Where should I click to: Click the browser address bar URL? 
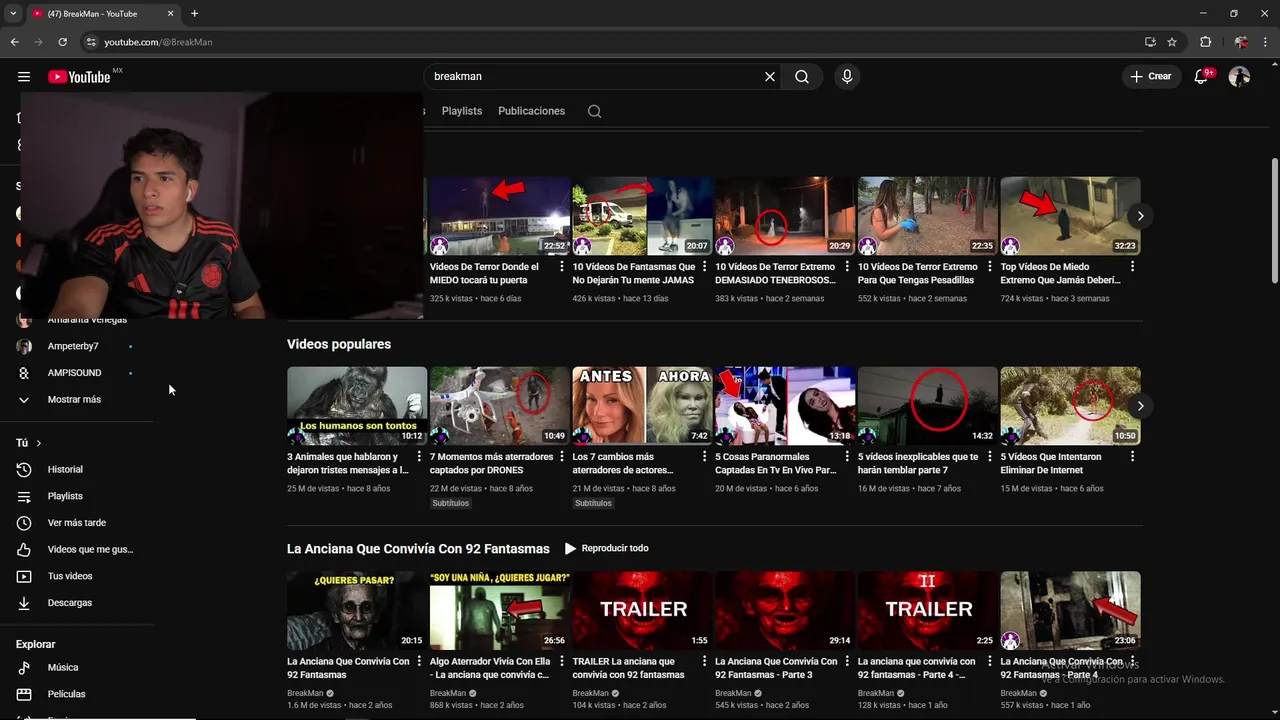tap(158, 42)
